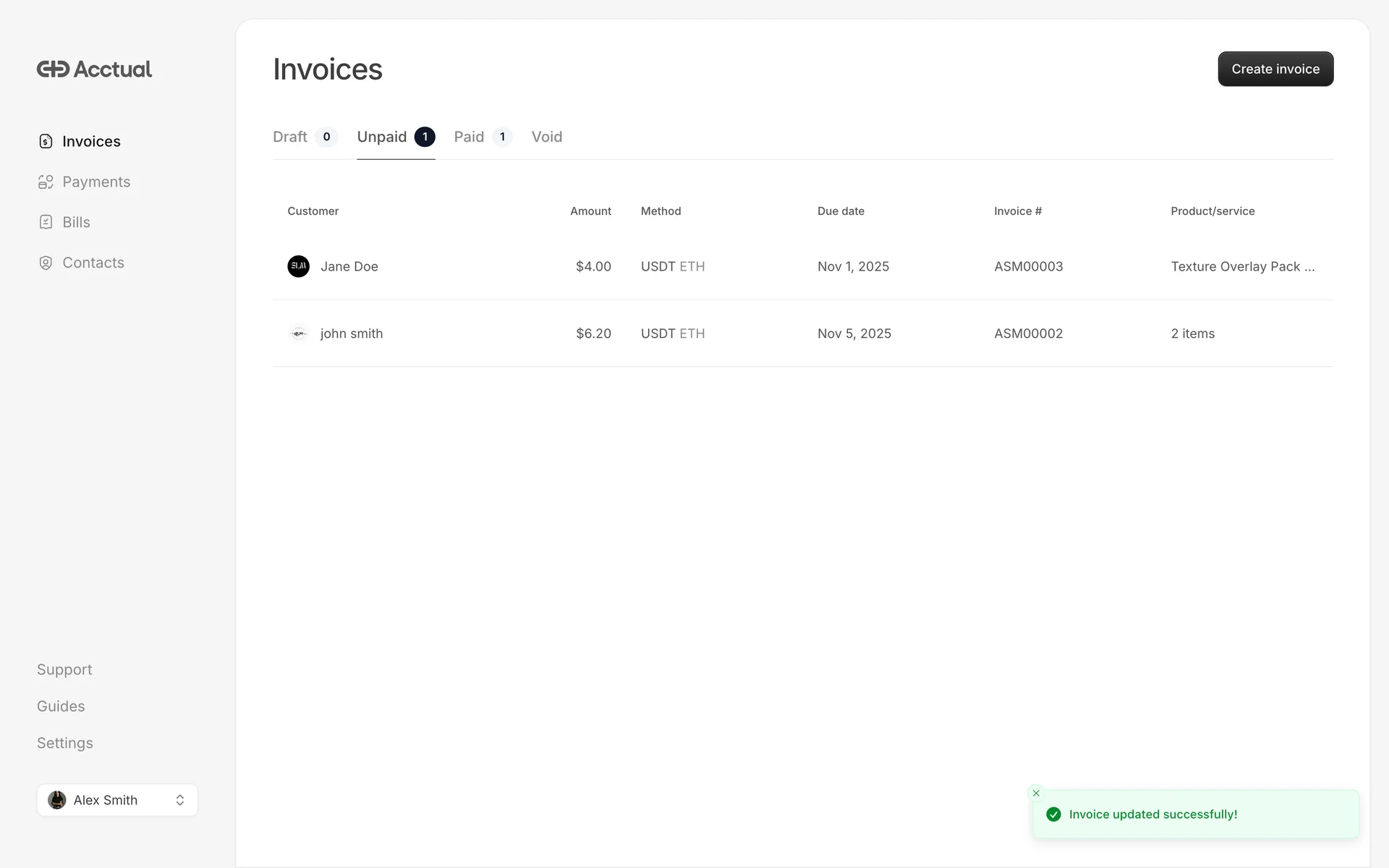Click the Contacts sidebar icon
The image size is (1389, 868).
pyautogui.click(x=46, y=263)
